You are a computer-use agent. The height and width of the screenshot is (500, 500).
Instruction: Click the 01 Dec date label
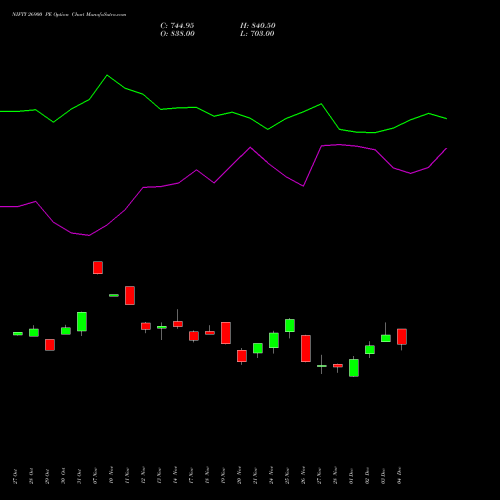(x=351, y=476)
